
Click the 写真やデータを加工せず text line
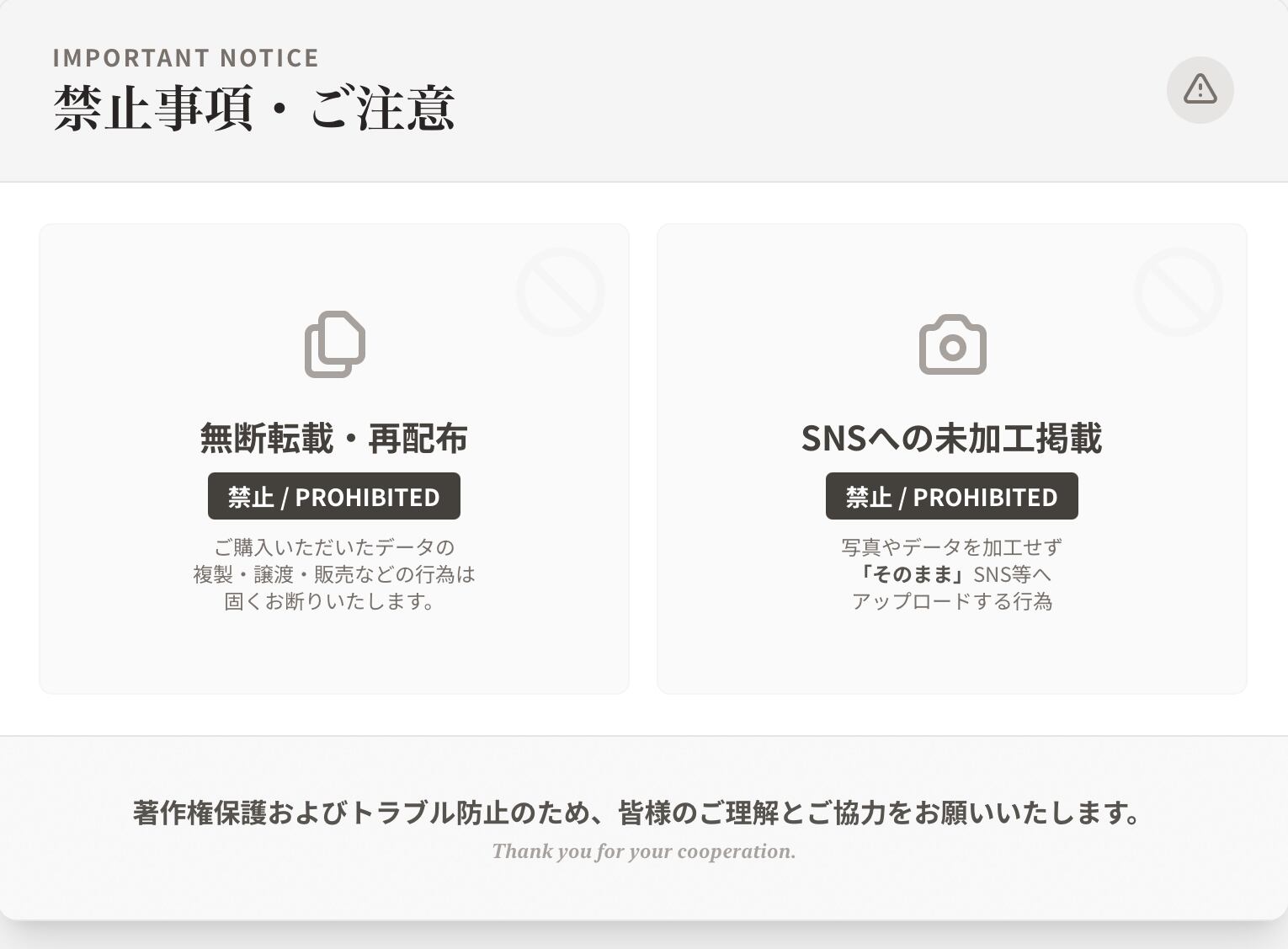pos(952,547)
